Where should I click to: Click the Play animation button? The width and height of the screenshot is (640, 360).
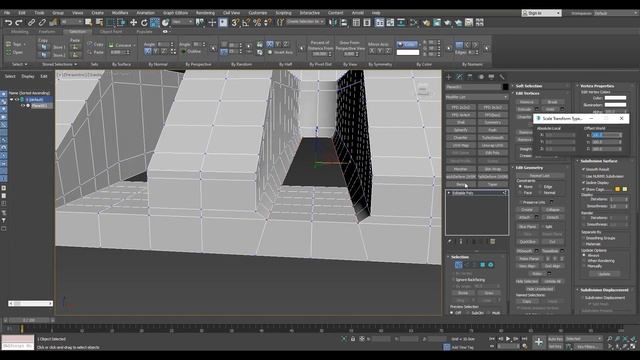click(x=508, y=339)
